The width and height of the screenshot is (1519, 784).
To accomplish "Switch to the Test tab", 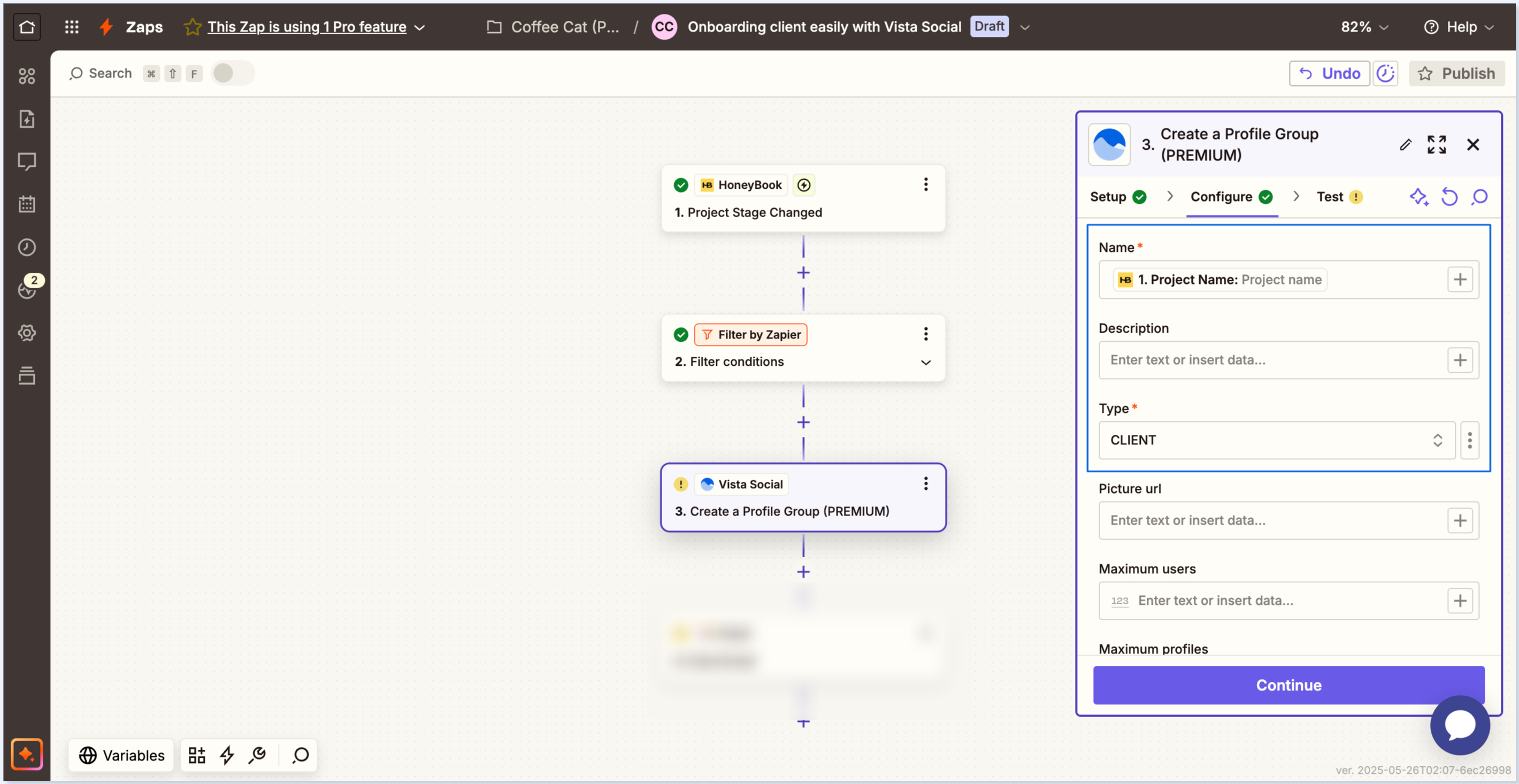I will point(1339,197).
